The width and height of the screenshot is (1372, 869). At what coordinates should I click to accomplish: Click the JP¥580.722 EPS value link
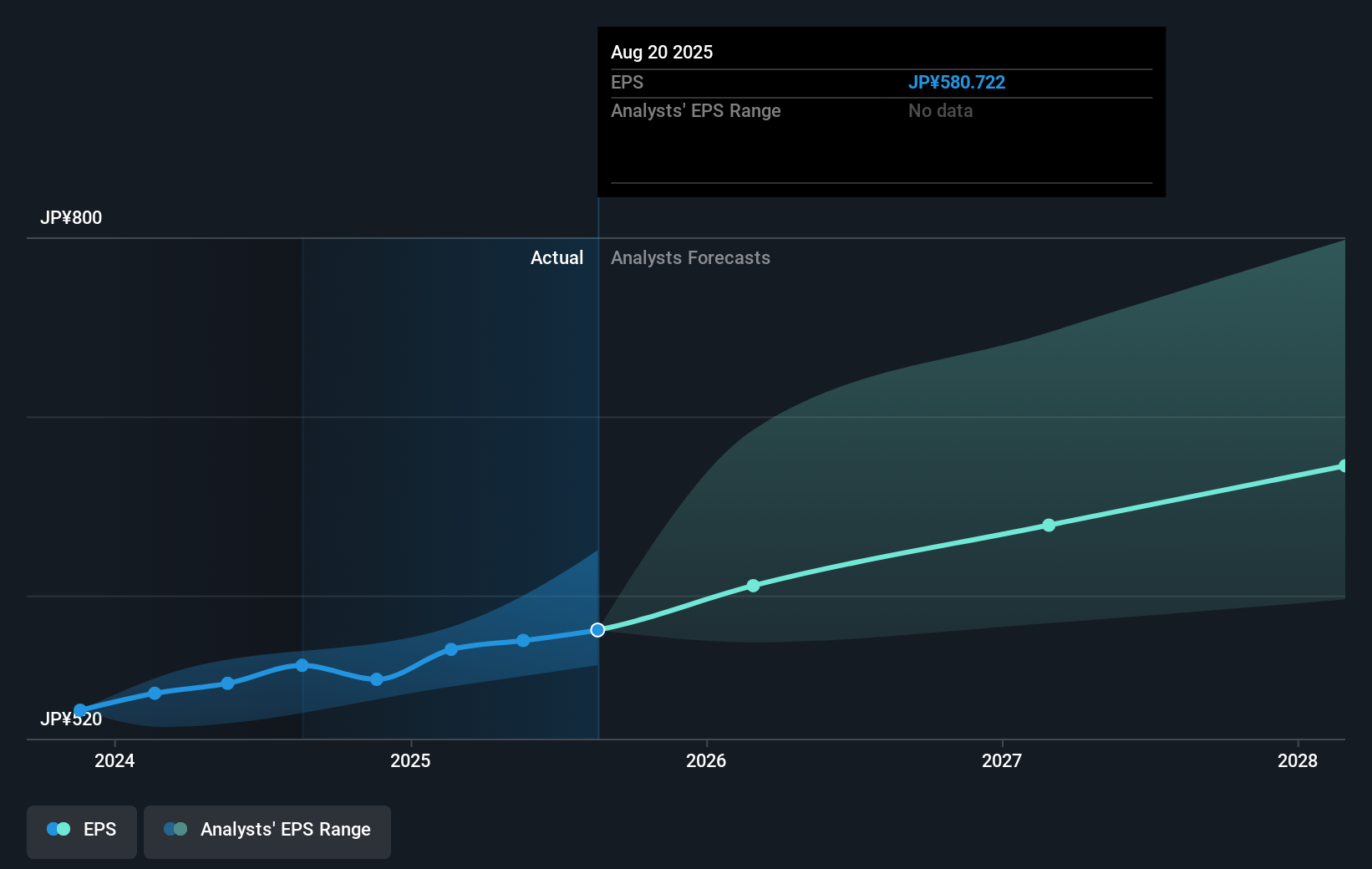(957, 82)
